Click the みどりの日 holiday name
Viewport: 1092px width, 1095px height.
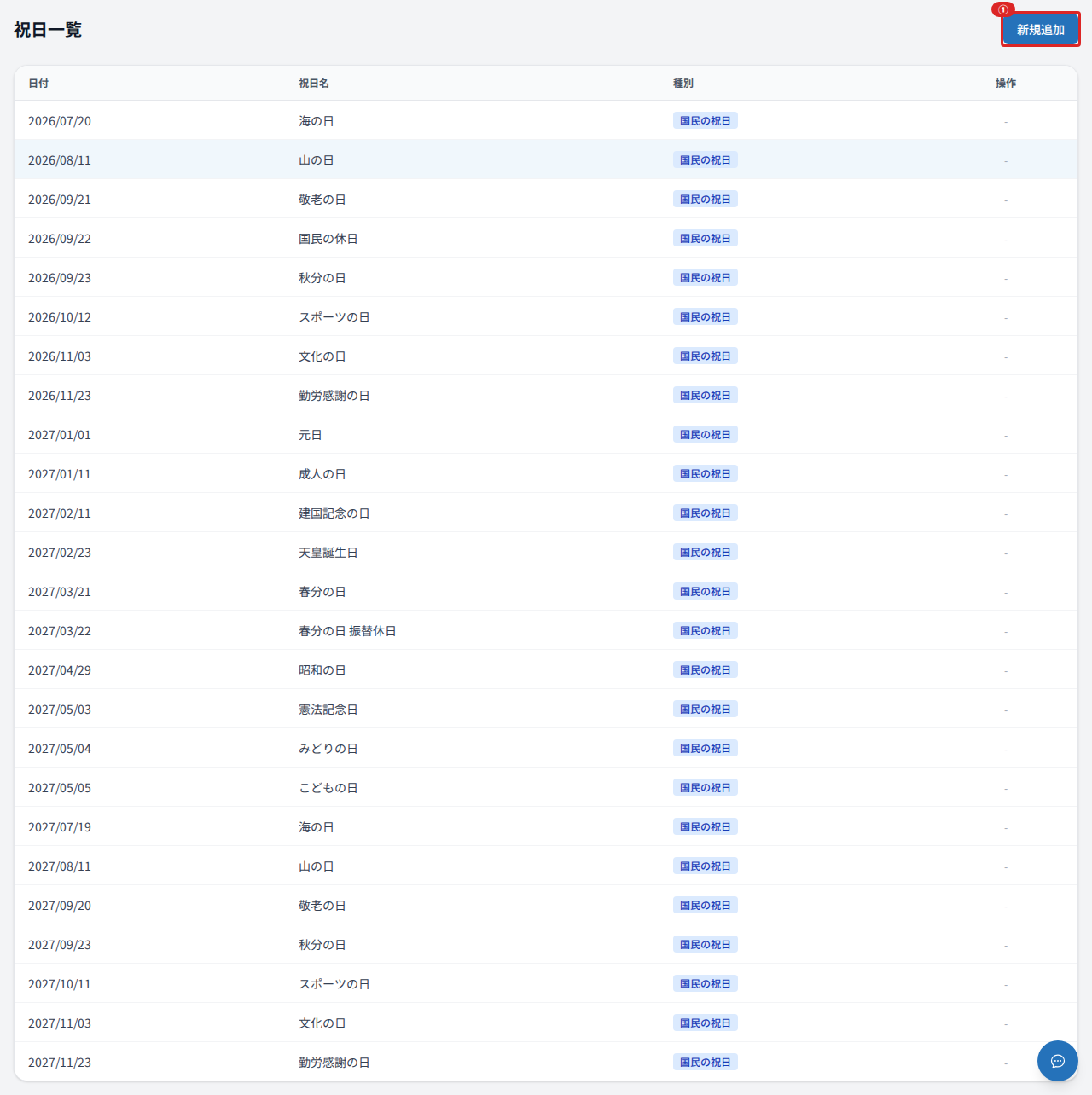328,749
